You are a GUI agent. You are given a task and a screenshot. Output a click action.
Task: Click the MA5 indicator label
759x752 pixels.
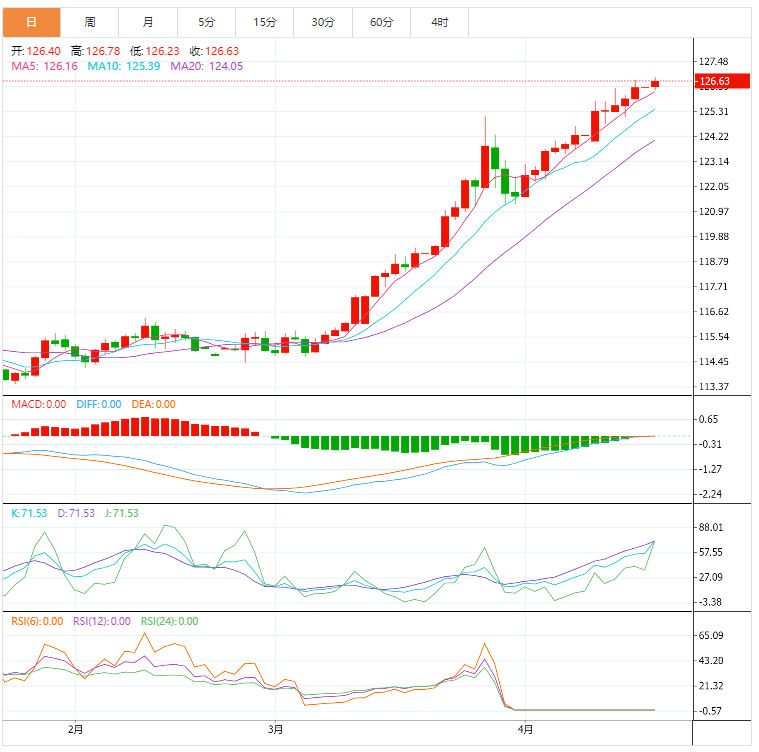(x=44, y=66)
